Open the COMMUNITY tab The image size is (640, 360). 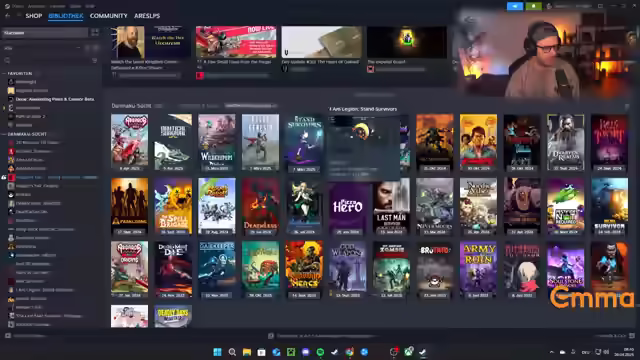click(x=109, y=16)
